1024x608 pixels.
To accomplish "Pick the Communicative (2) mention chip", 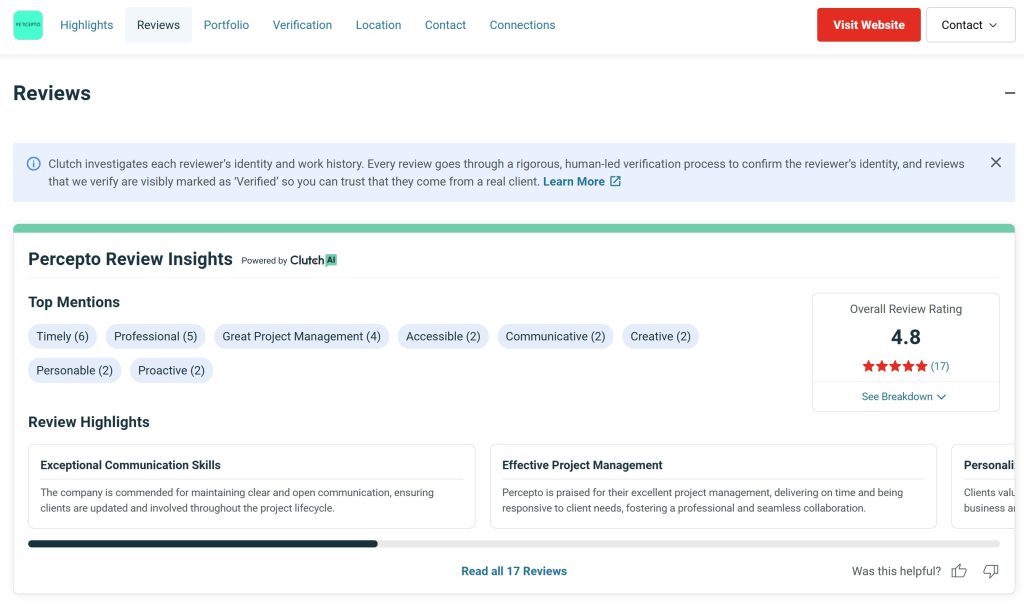I will (x=555, y=336).
